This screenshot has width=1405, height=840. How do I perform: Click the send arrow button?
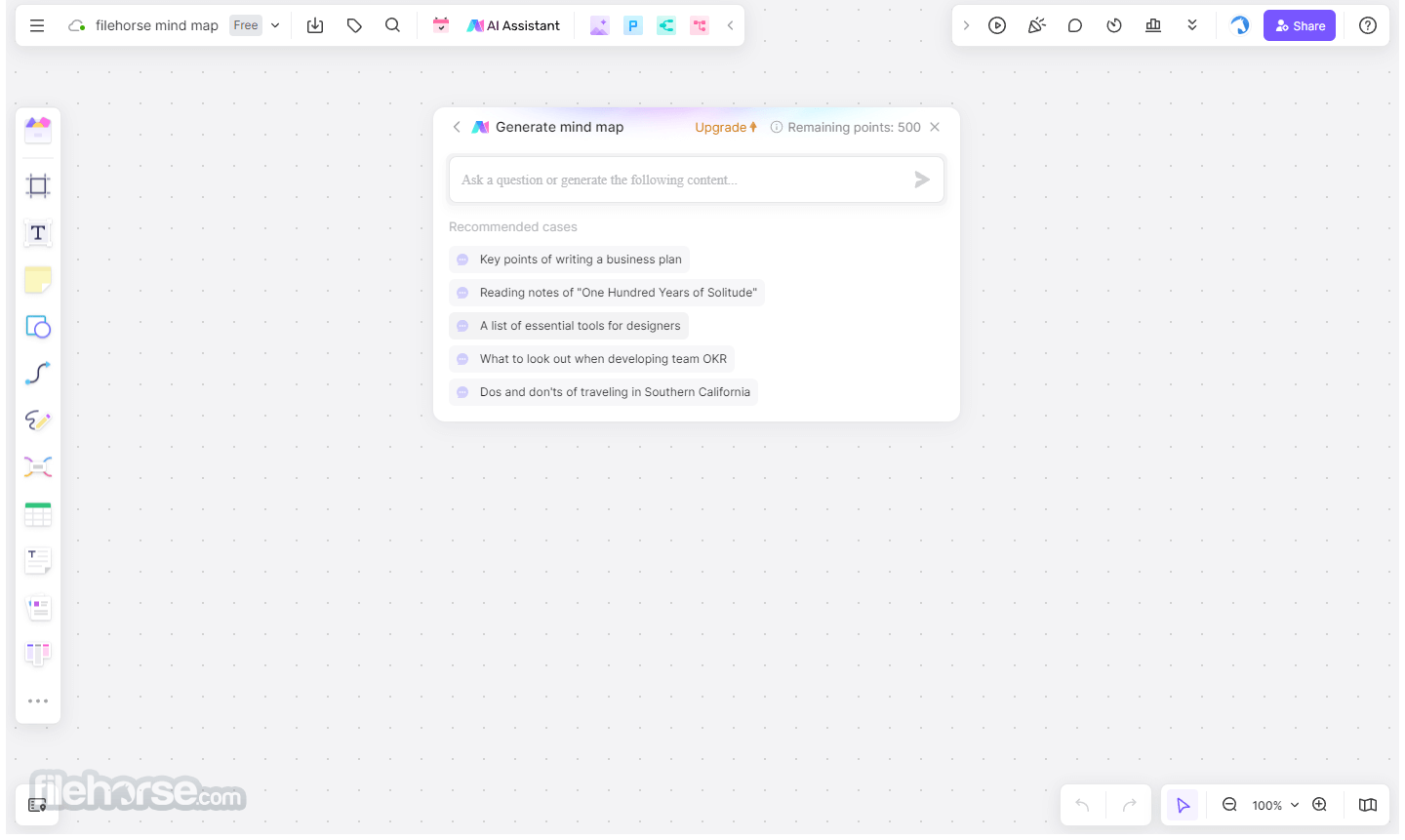click(x=922, y=180)
